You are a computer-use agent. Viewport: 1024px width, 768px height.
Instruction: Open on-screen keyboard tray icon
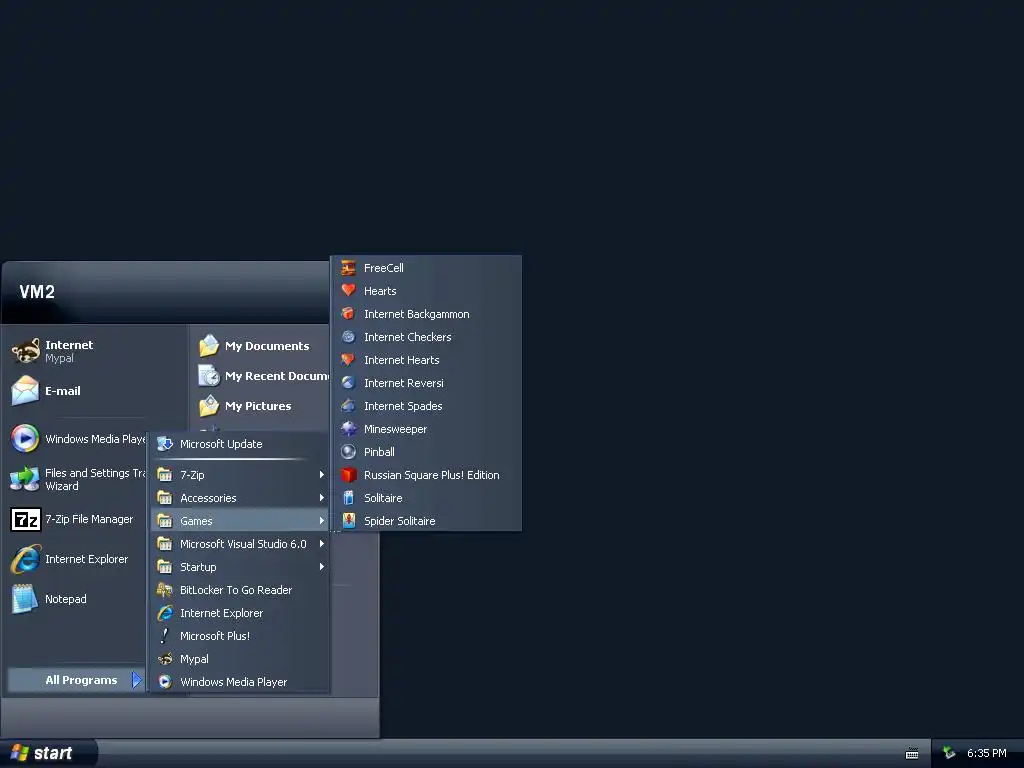point(912,754)
